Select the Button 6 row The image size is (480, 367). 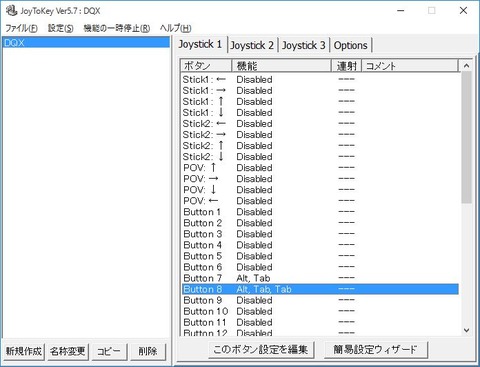tap(320, 267)
